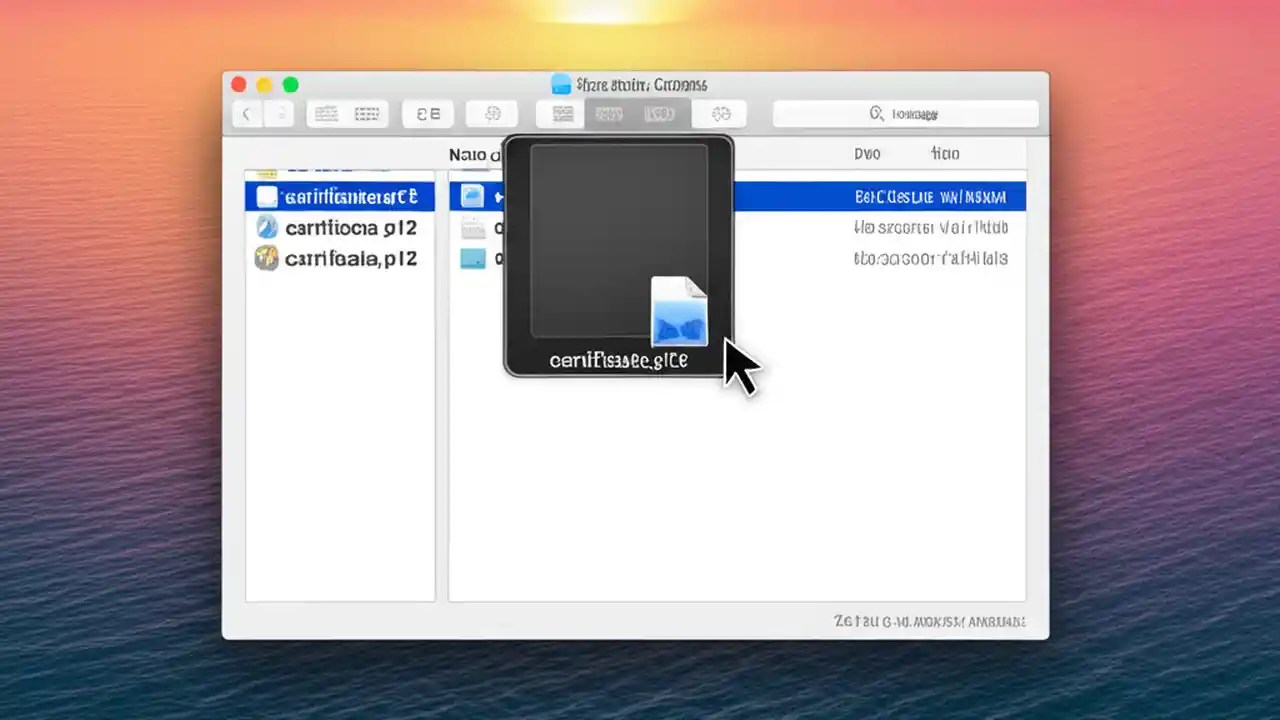Click the folder icon beside the highlighted list row
Image resolution: width=1280 pixels, height=720 pixels.
(472, 196)
